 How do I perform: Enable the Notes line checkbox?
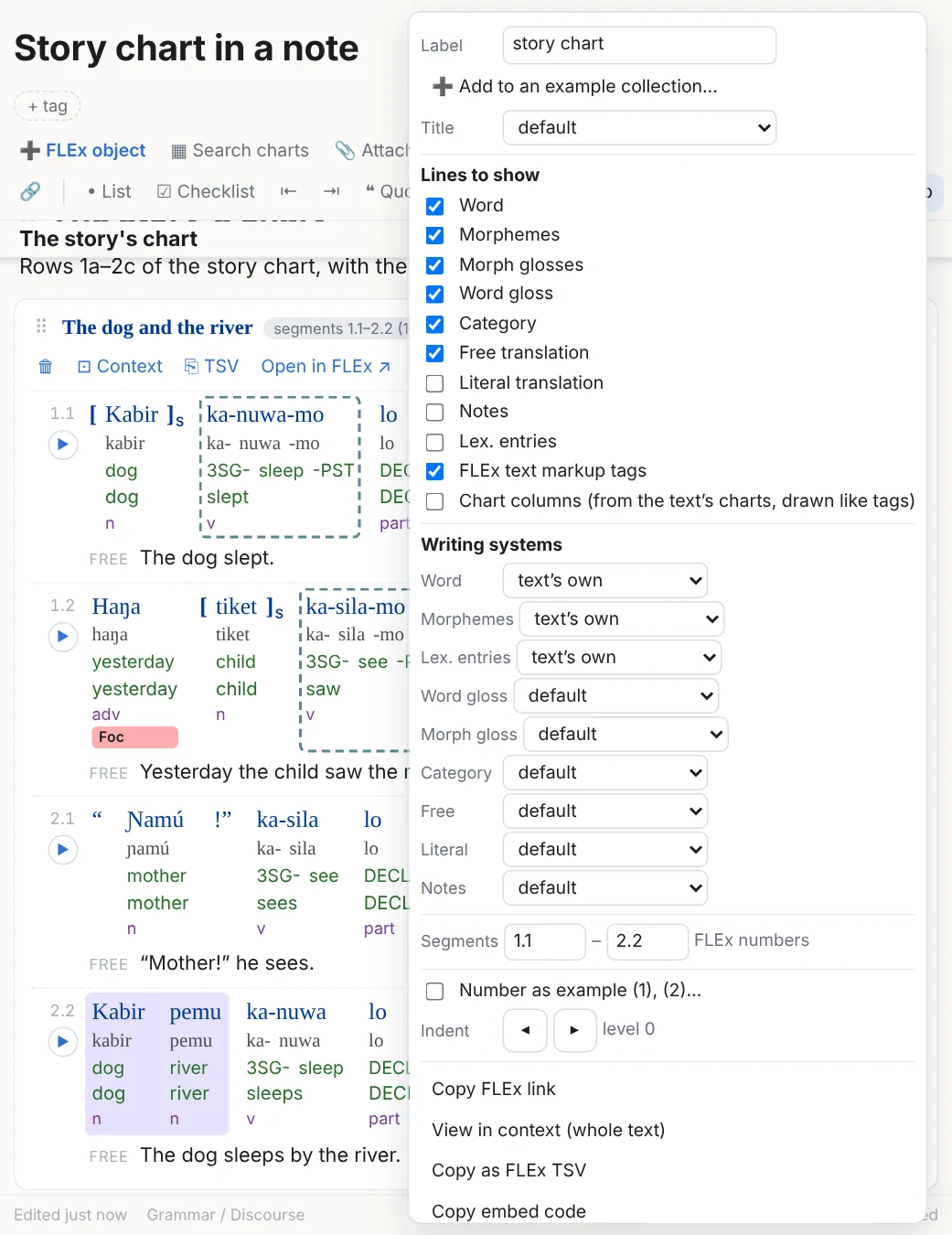[x=435, y=412]
